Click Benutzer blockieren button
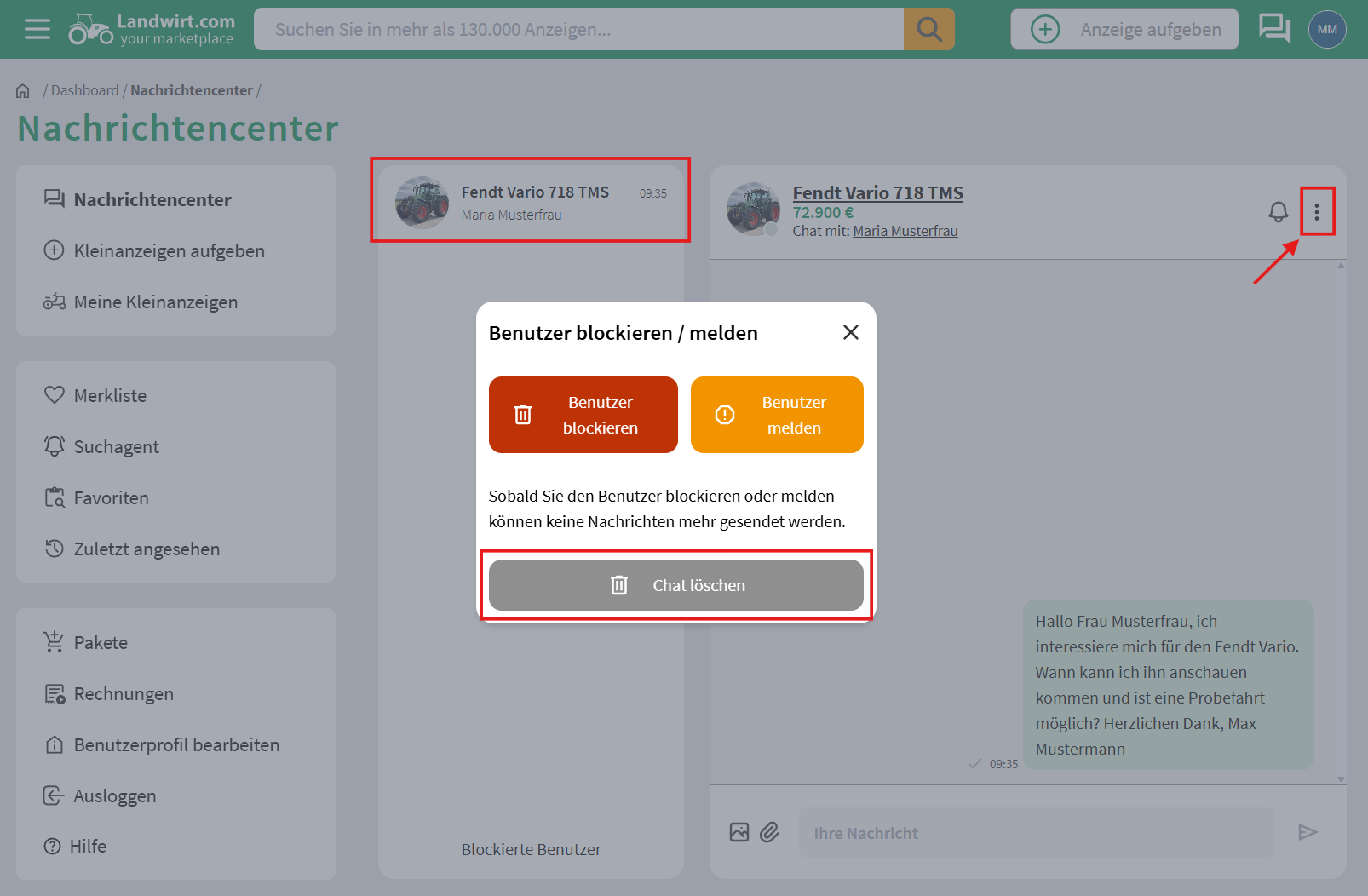Image resolution: width=1368 pixels, height=896 pixels. pos(583,415)
